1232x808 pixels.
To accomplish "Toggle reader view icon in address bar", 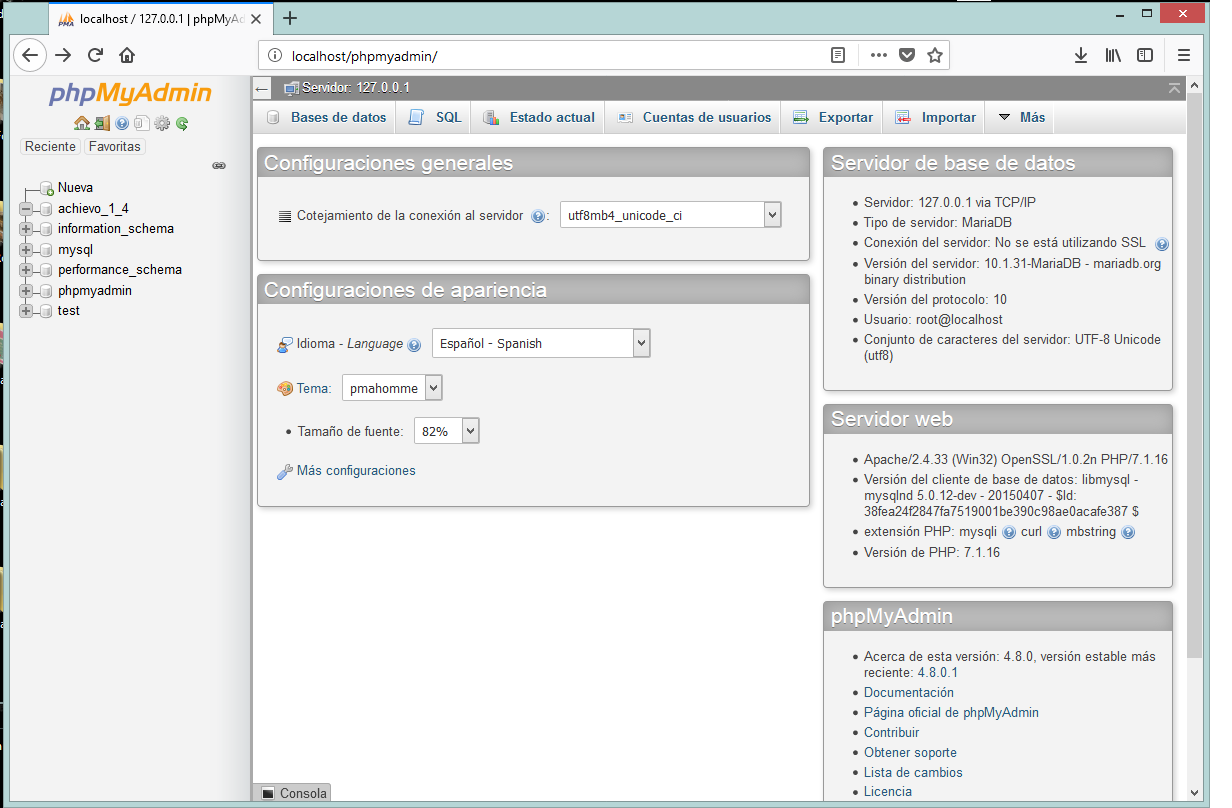I will (838, 56).
